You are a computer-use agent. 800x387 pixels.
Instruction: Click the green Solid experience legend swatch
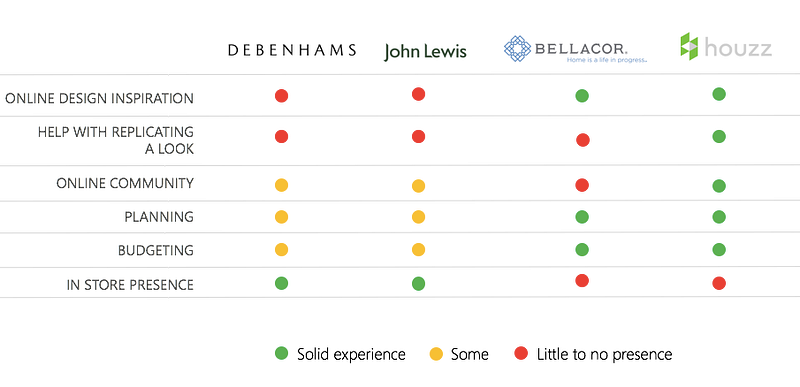coord(282,353)
